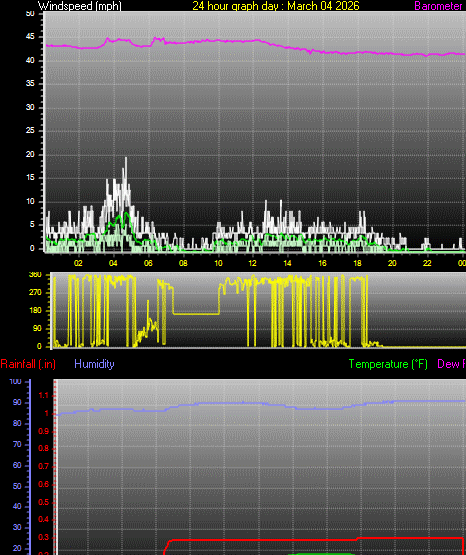Click the "02" hour label on time axis

(x=78, y=263)
